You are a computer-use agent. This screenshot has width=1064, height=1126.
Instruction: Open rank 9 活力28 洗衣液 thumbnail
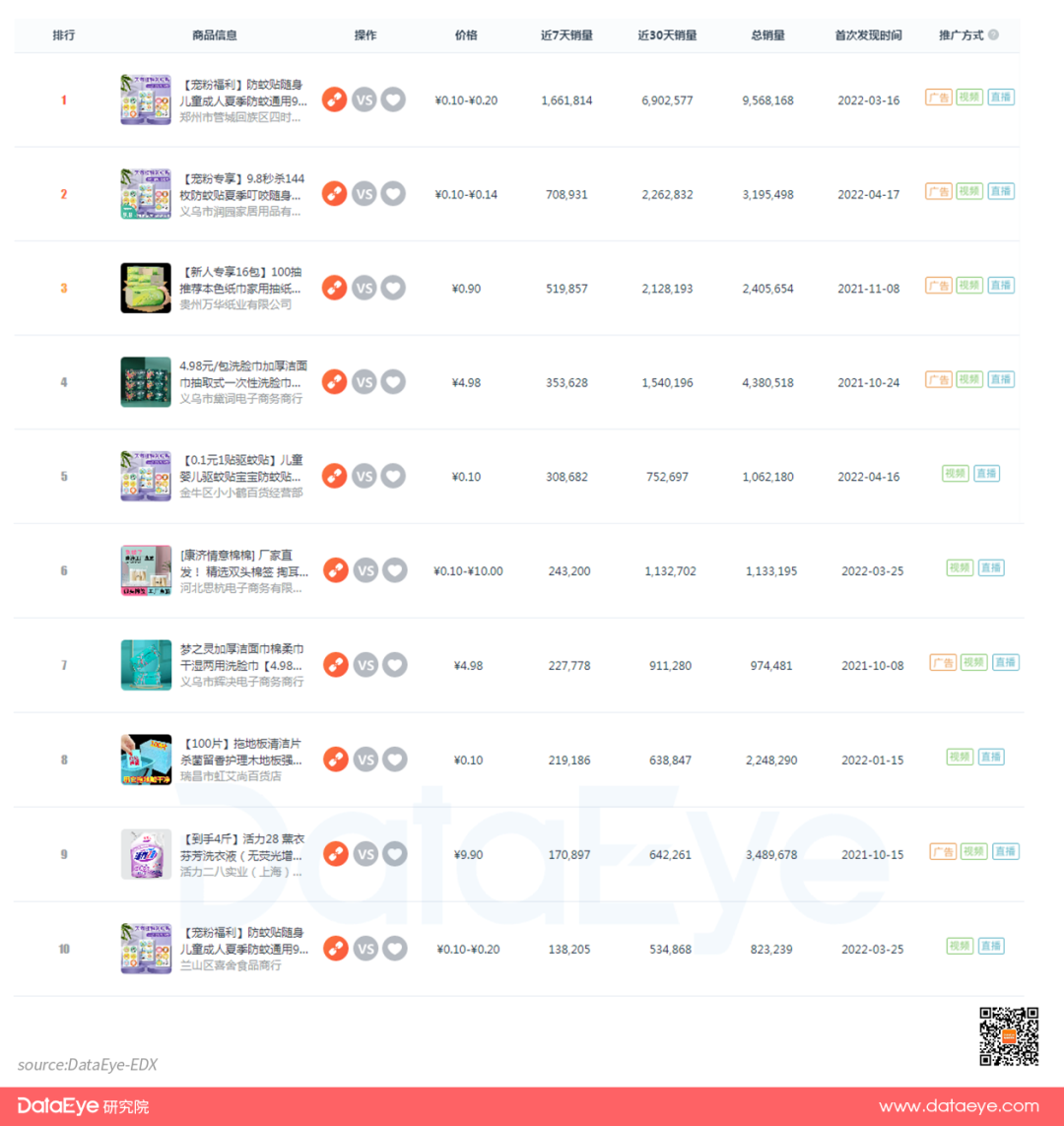(x=146, y=854)
